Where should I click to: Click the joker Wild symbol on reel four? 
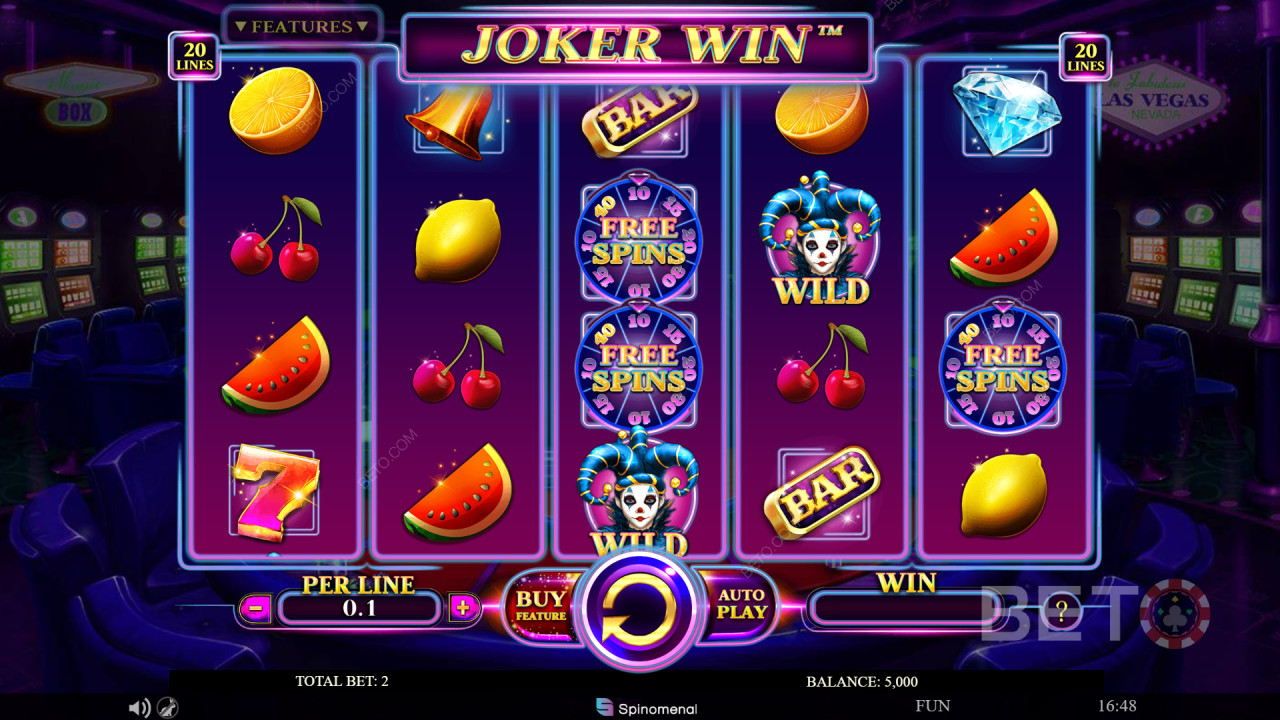(821, 238)
